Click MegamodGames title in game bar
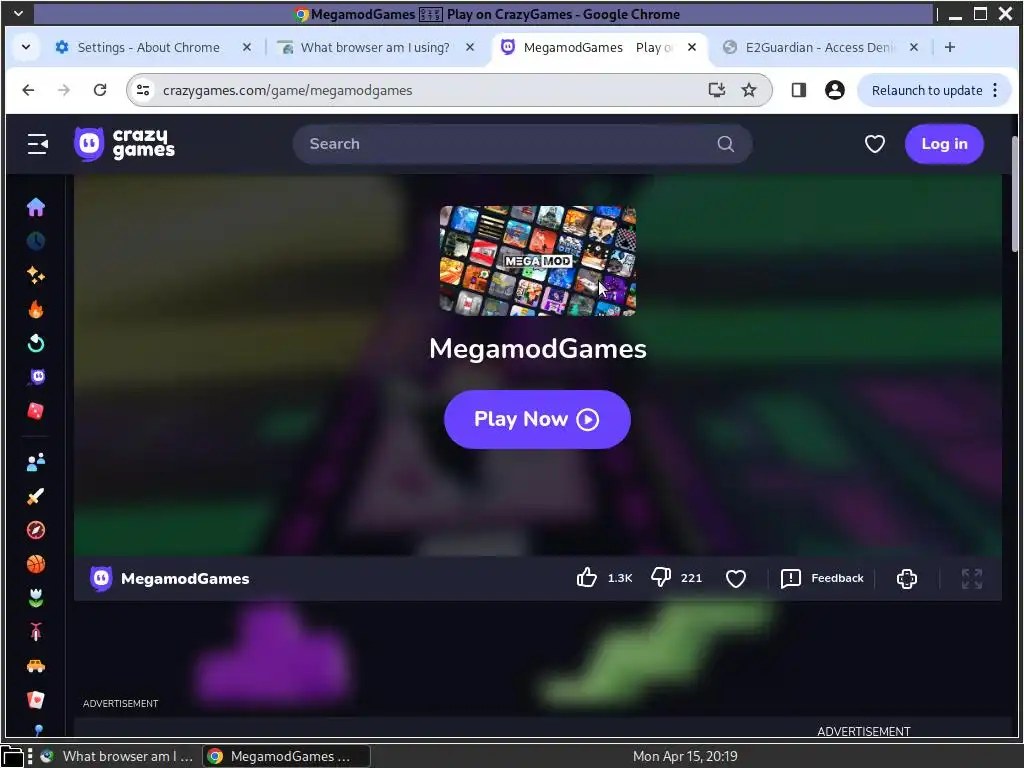The width and height of the screenshot is (1024, 768). point(185,579)
